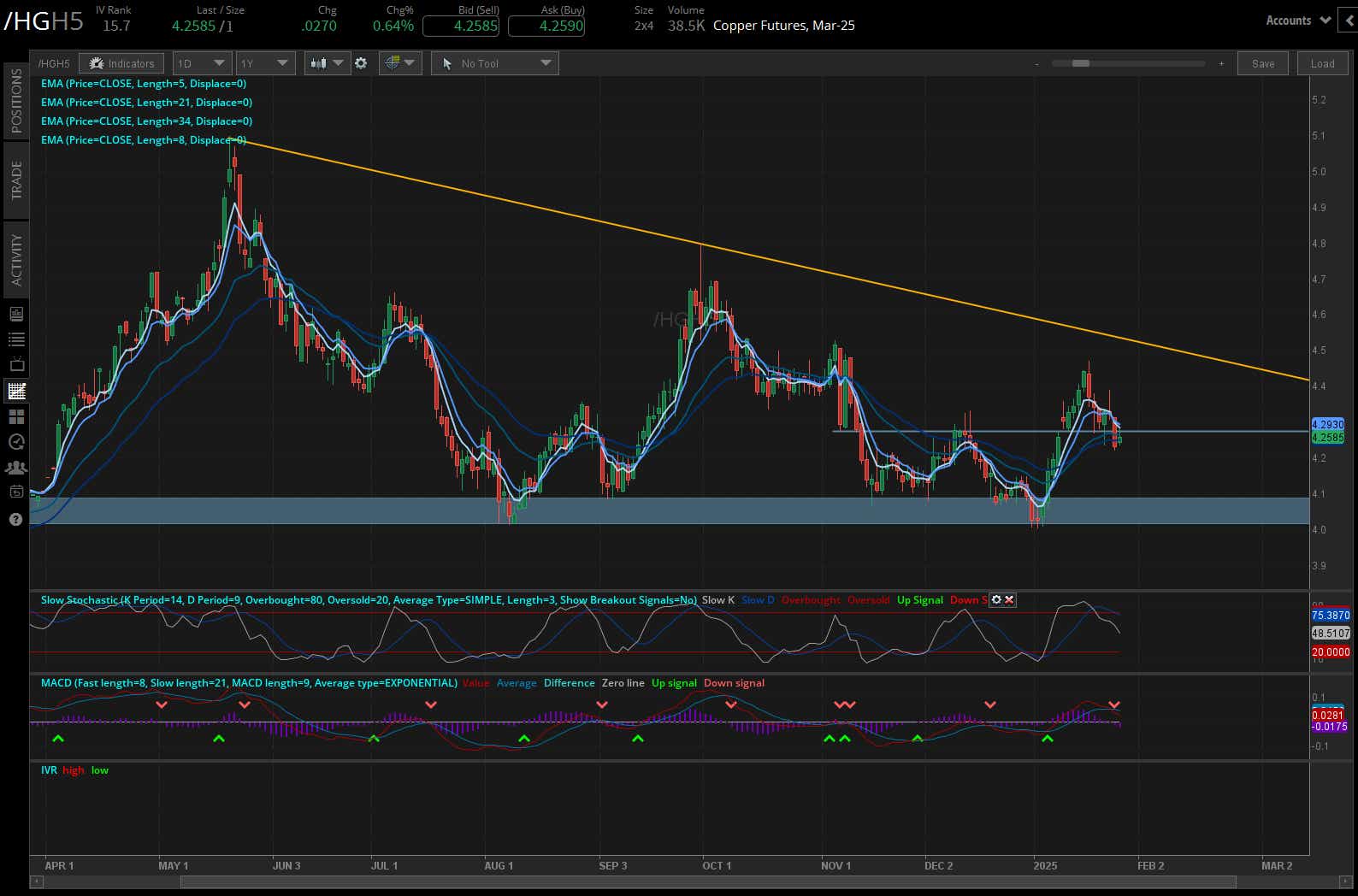Click the TV icon in left sidebar
This screenshot has height=896, width=1358.
click(16, 365)
